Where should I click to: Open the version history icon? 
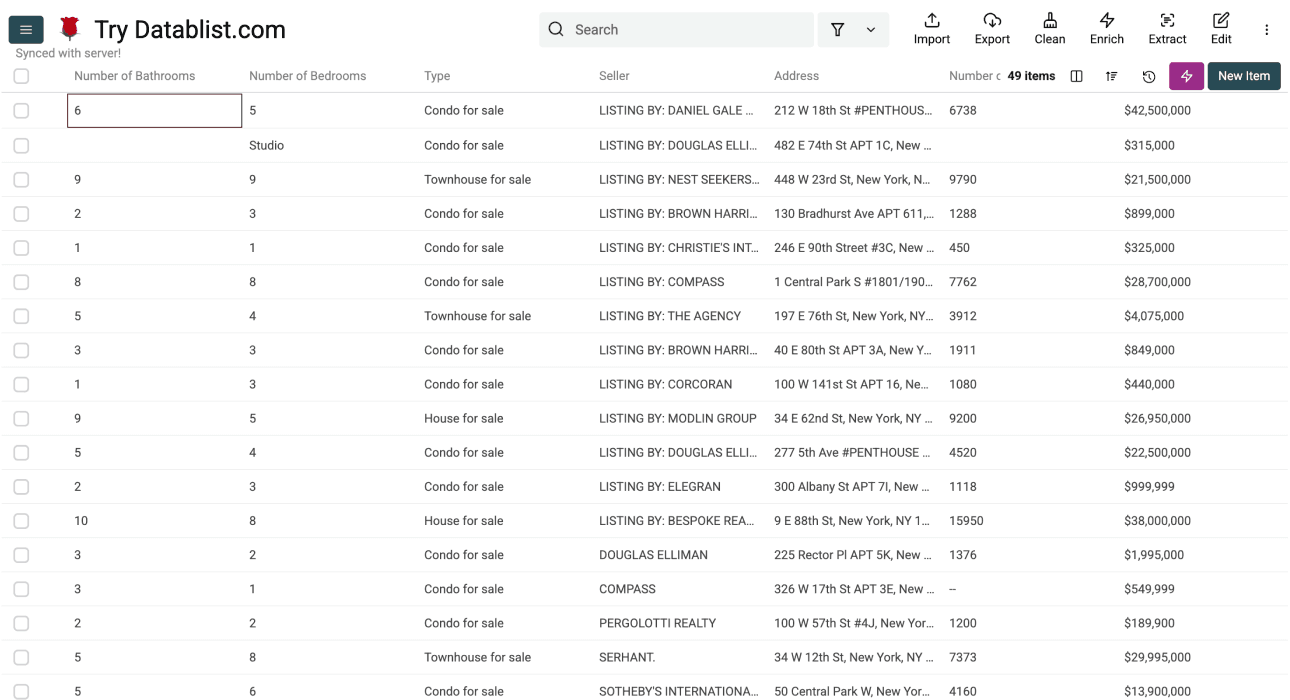pyautogui.click(x=1149, y=76)
